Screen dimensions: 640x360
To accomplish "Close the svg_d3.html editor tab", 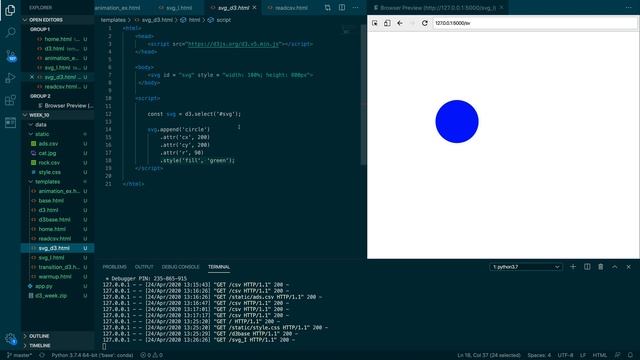I will pyautogui.click(x=255, y=8).
